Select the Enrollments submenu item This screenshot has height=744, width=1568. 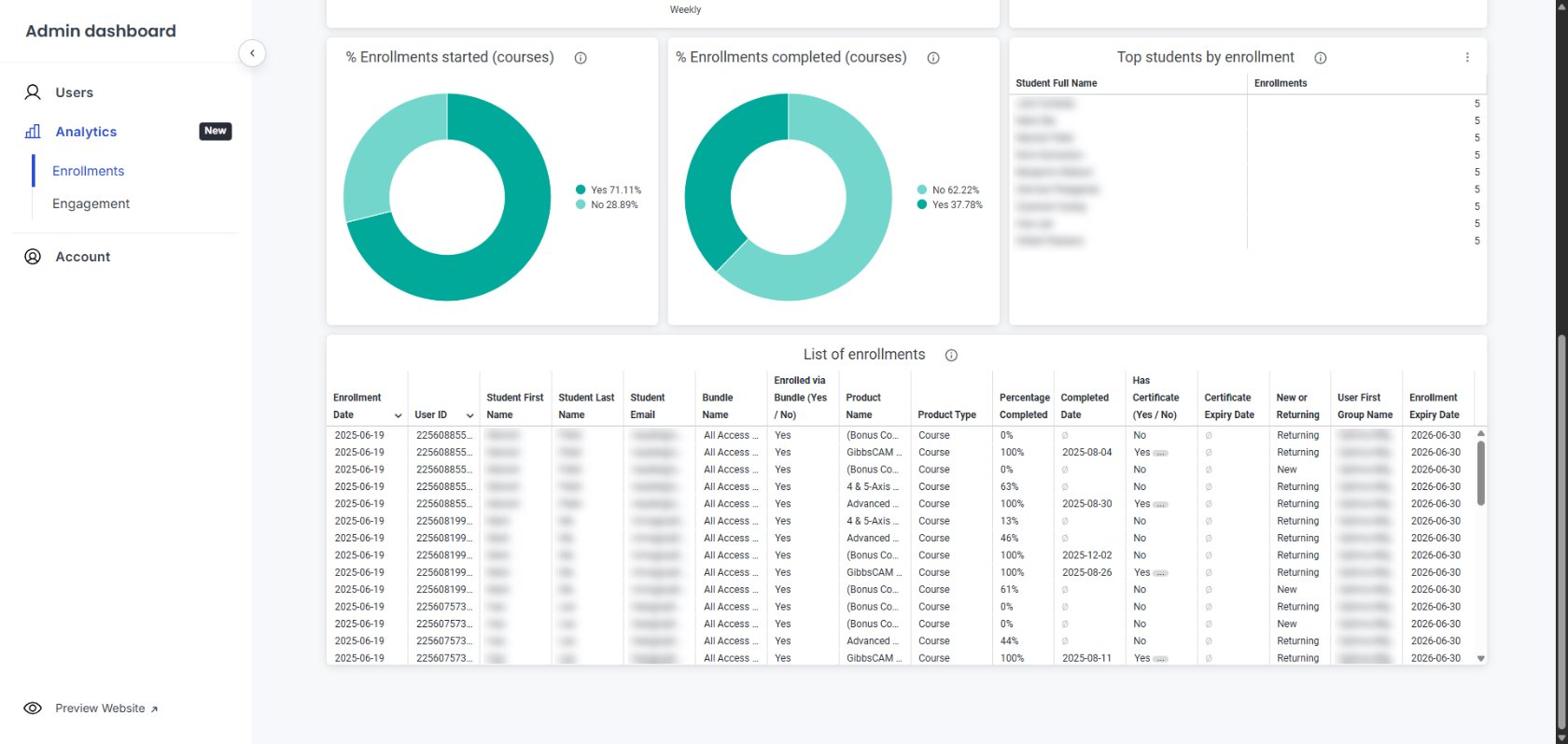tap(88, 171)
